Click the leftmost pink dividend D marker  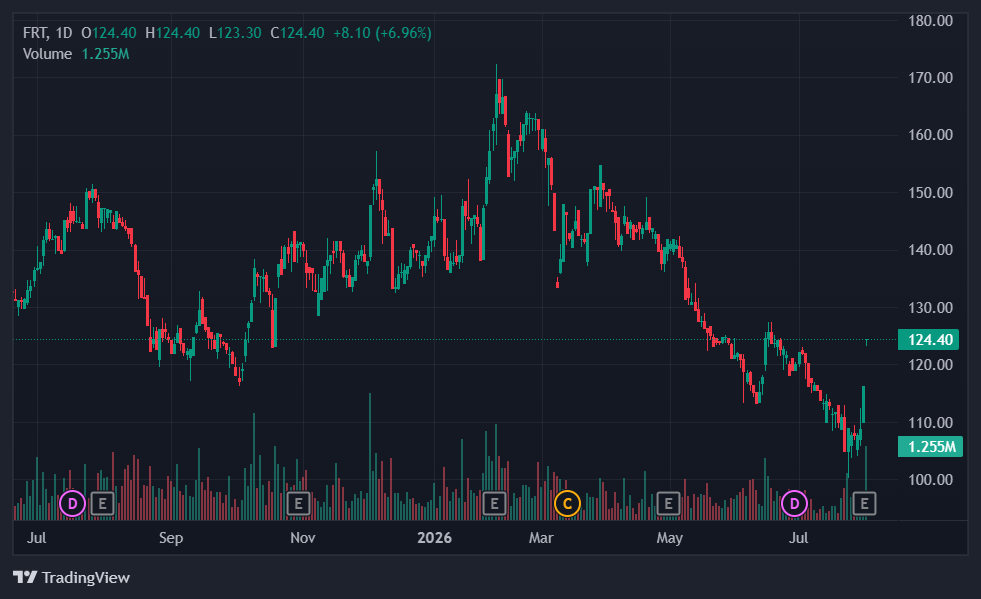(x=73, y=503)
